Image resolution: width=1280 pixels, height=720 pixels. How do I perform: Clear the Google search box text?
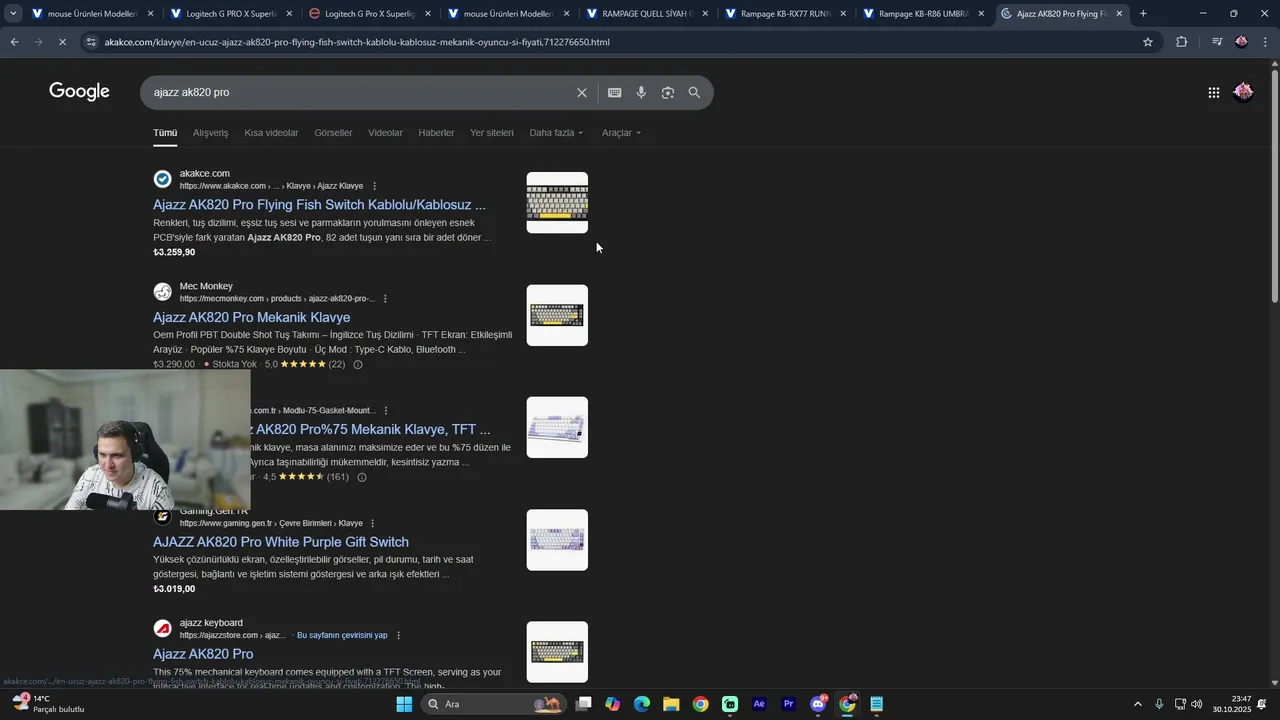point(582,92)
